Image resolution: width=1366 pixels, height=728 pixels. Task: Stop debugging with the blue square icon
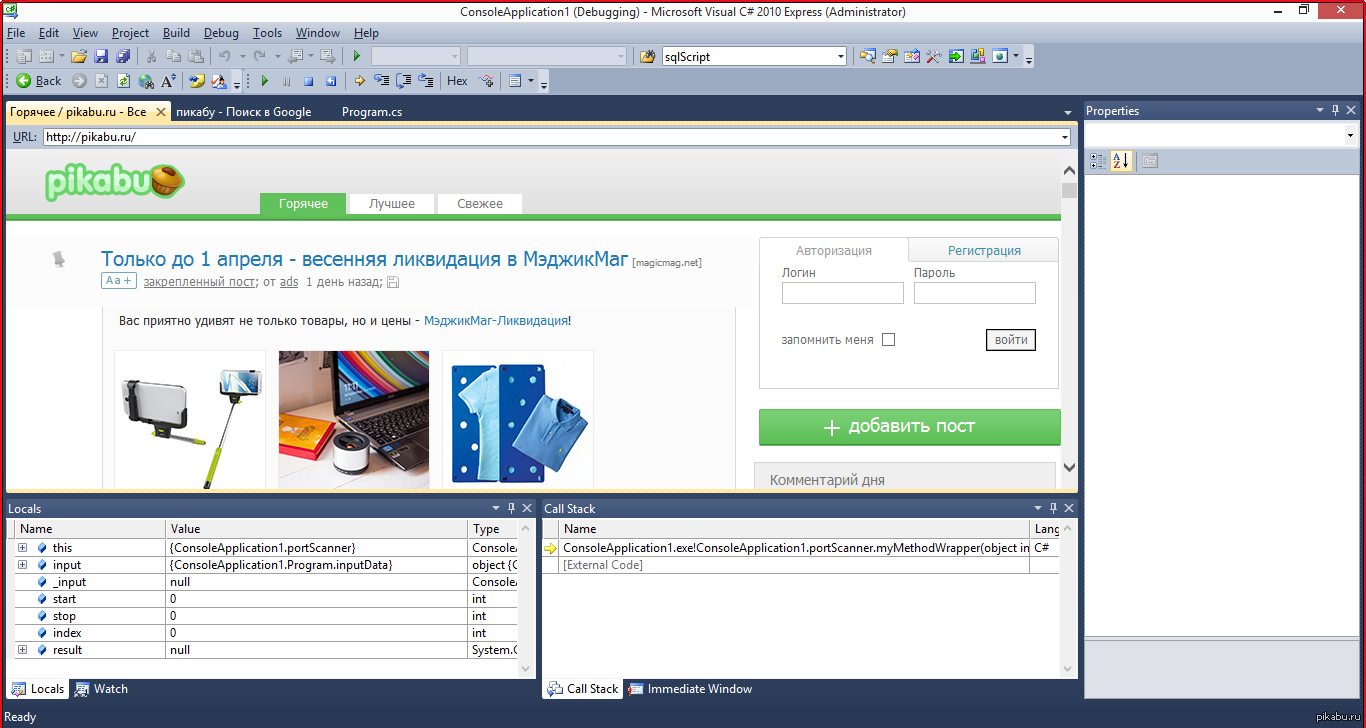(x=309, y=81)
